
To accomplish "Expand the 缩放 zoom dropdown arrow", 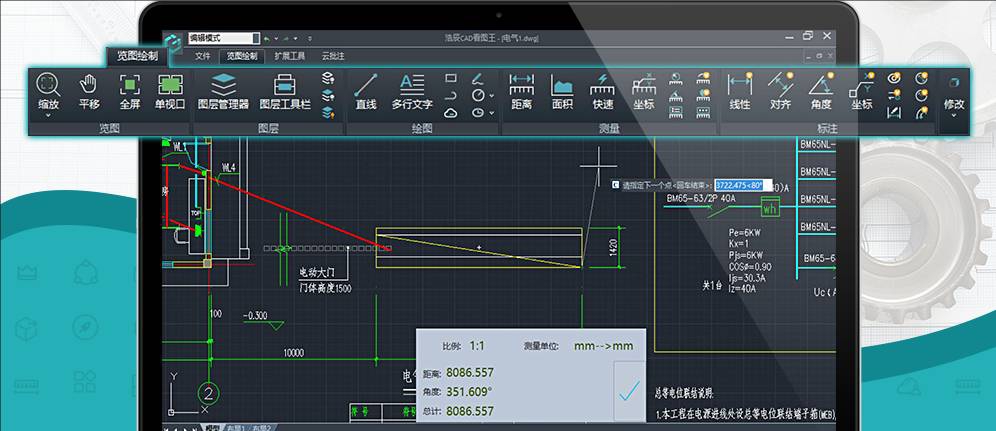I will click(48, 116).
